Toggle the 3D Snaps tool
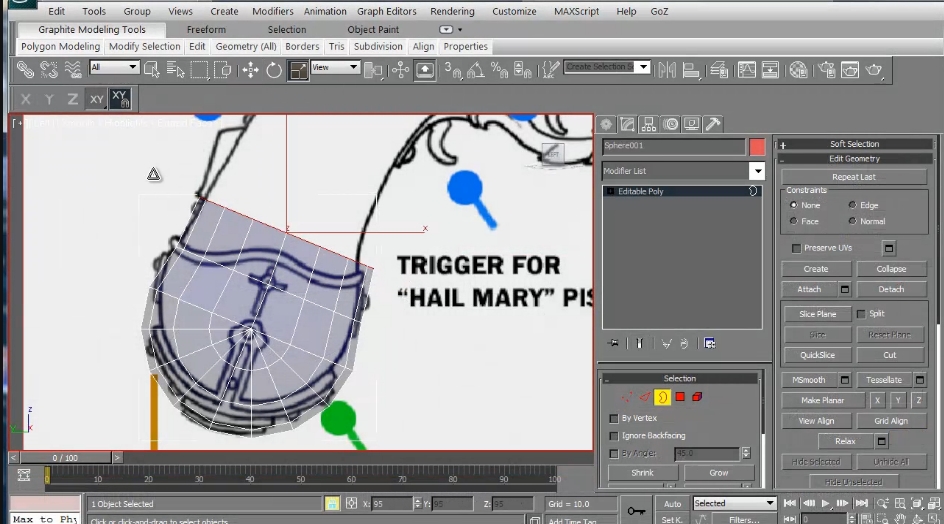 coord(453,70)
